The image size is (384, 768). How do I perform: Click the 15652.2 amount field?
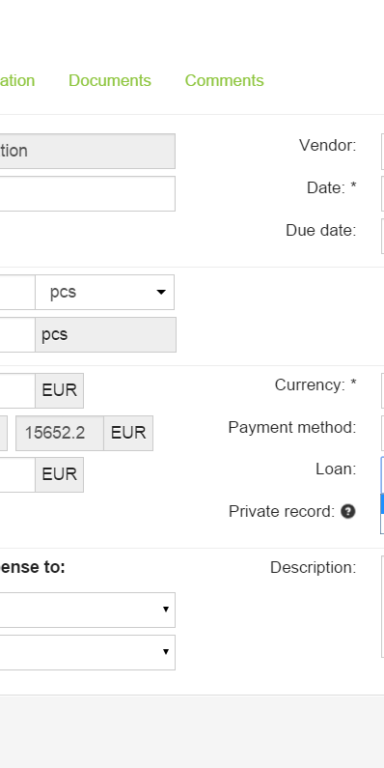(x=59, y=433)
